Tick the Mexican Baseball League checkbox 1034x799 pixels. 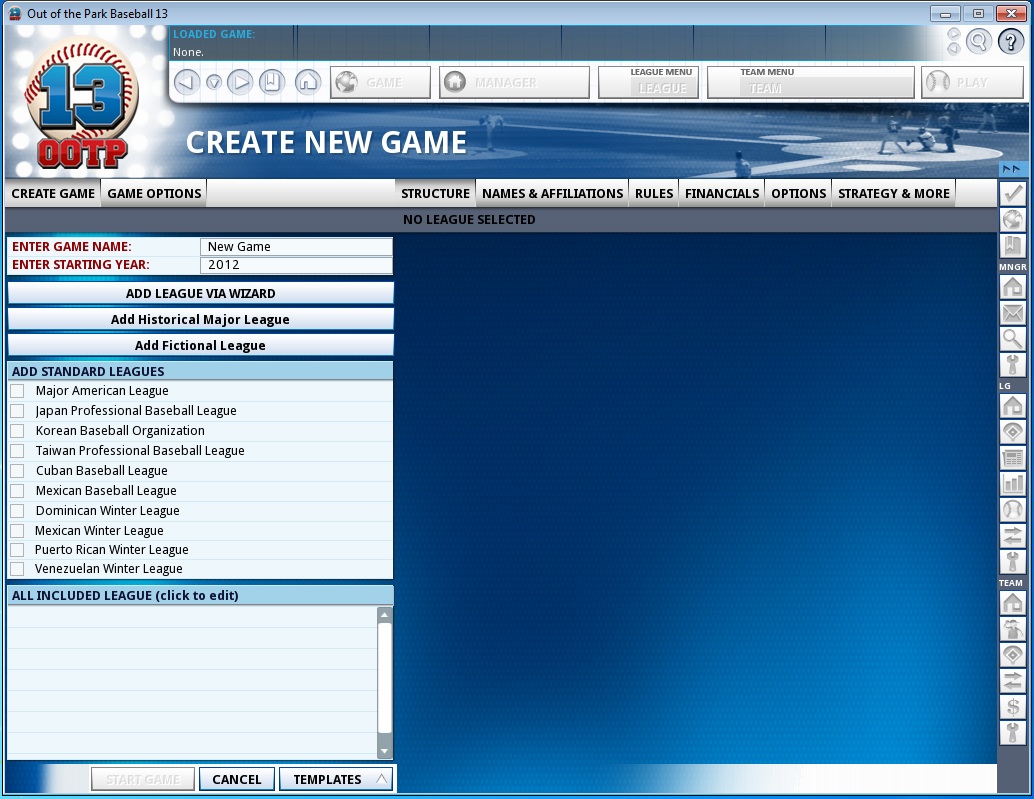click(18, 490)
